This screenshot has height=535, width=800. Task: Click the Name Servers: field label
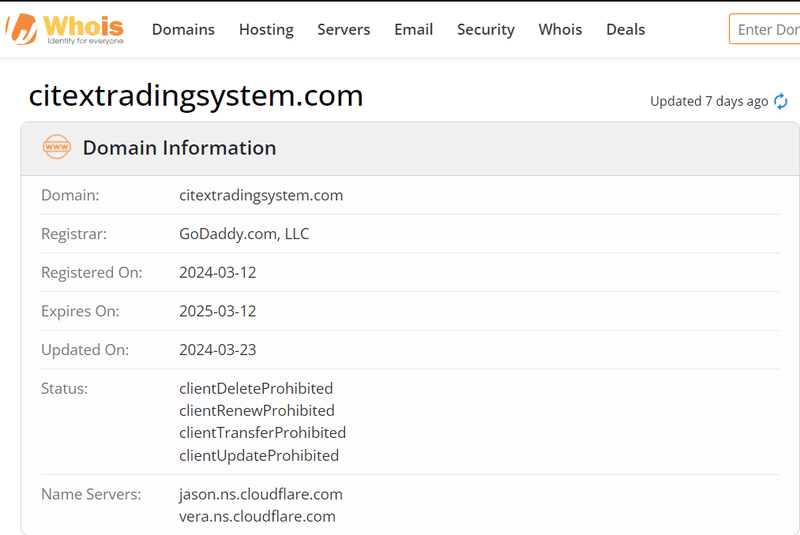coord(91,494)
